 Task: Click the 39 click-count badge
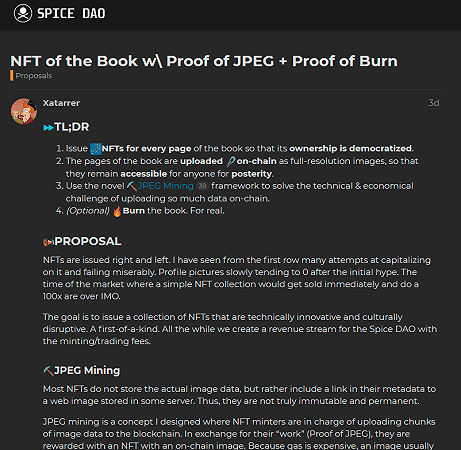tap(202, 186)
